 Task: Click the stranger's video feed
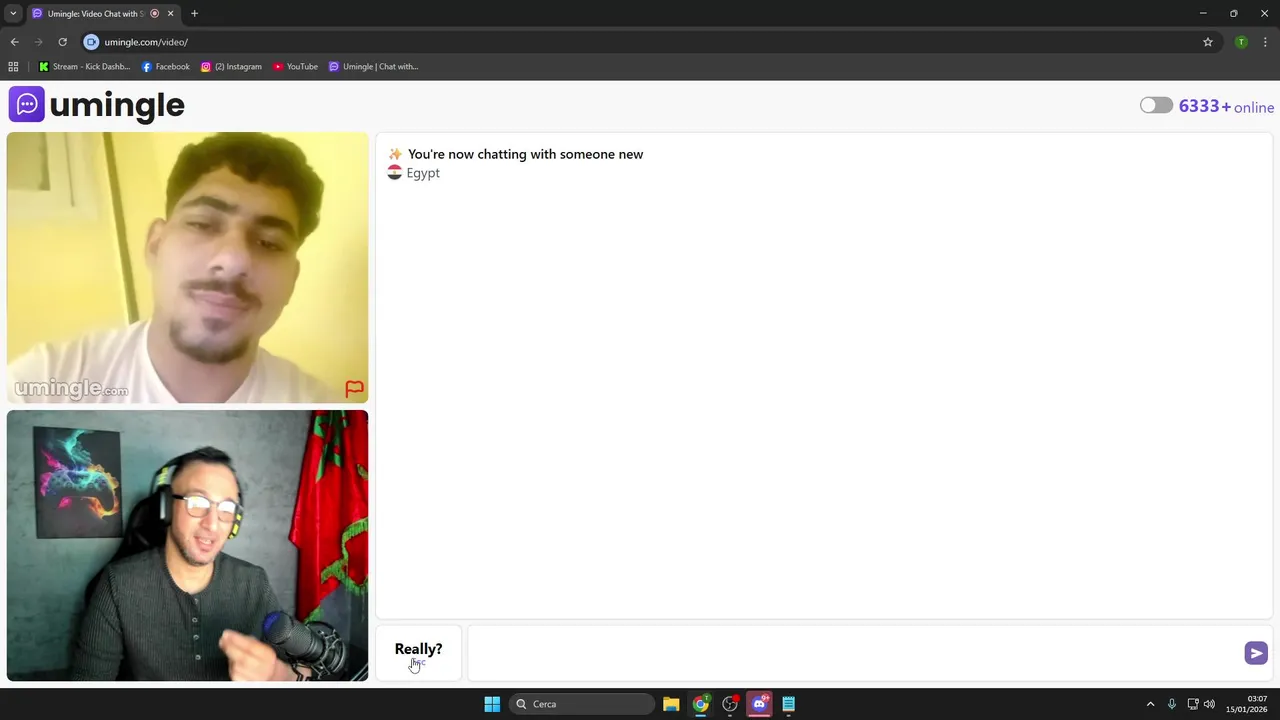187,267
